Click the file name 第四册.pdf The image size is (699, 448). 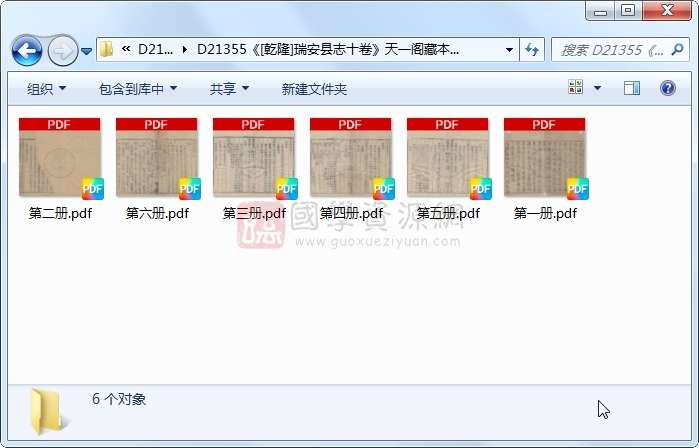[351, 213]
